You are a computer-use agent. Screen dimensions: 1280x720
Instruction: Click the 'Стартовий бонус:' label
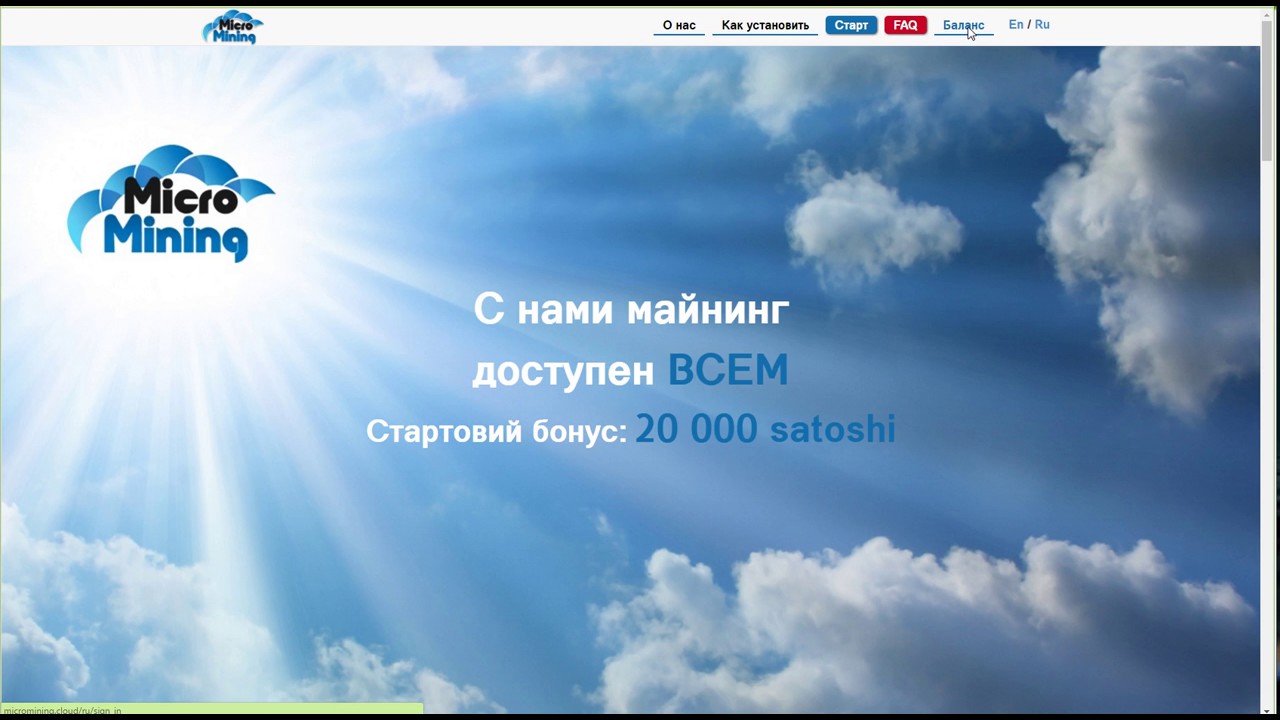pos(496,431)
